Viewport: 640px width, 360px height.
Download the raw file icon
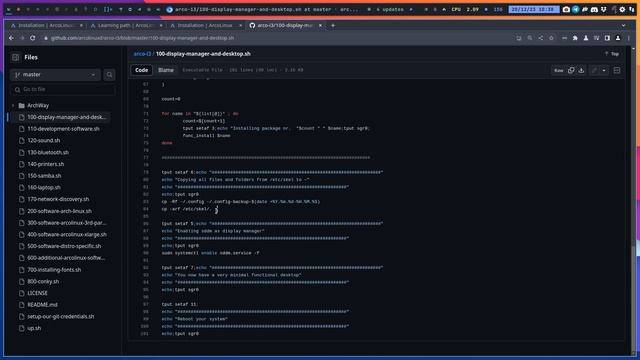tap(581, 71)
